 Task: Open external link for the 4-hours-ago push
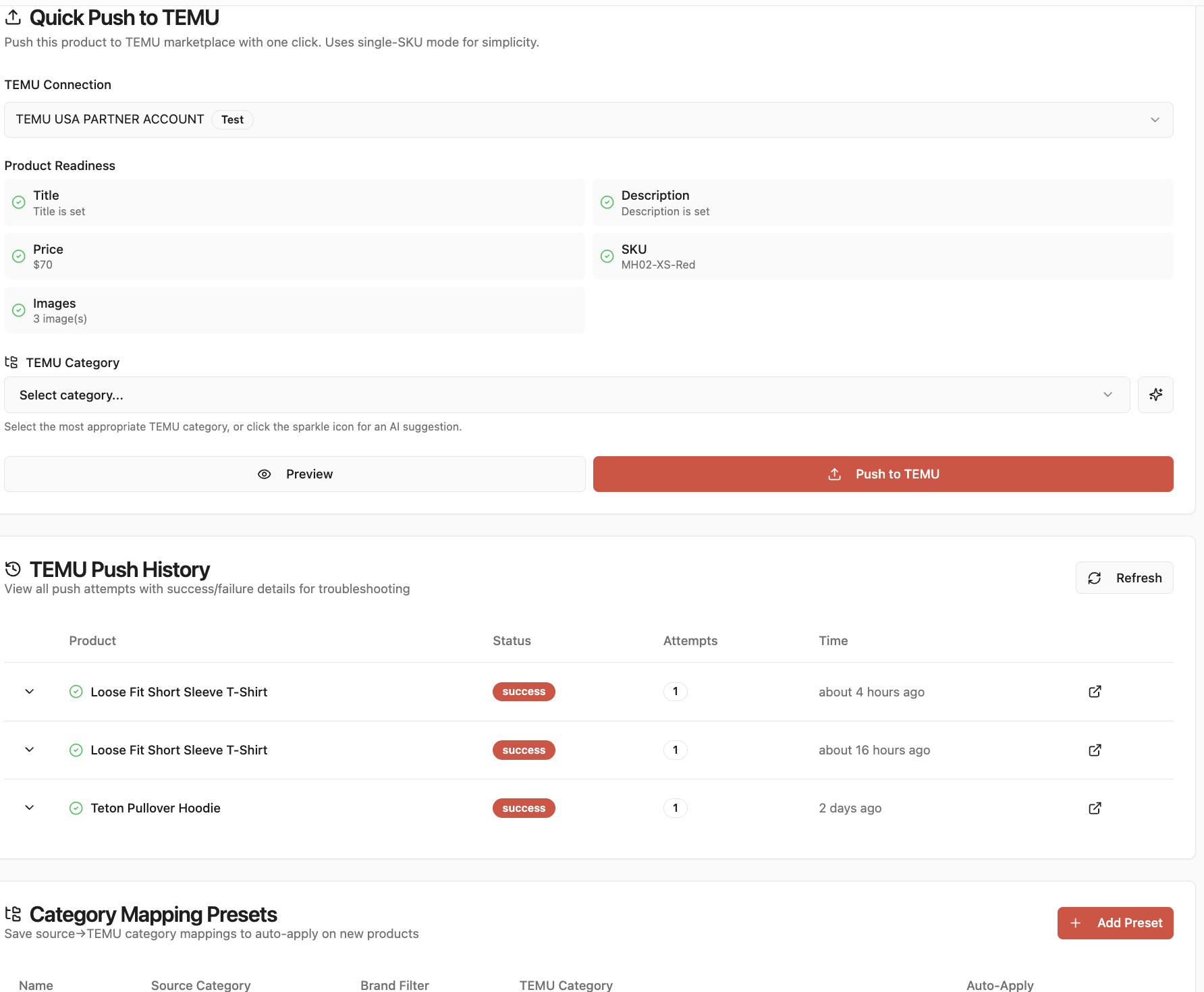click(1094, 692)
